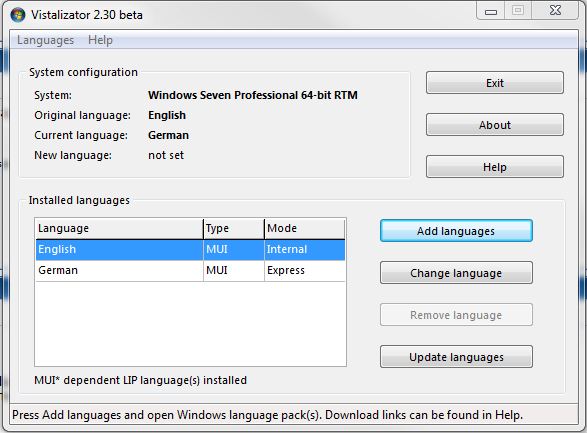Click the greyed-out Remove language button

tap(456, 315)
